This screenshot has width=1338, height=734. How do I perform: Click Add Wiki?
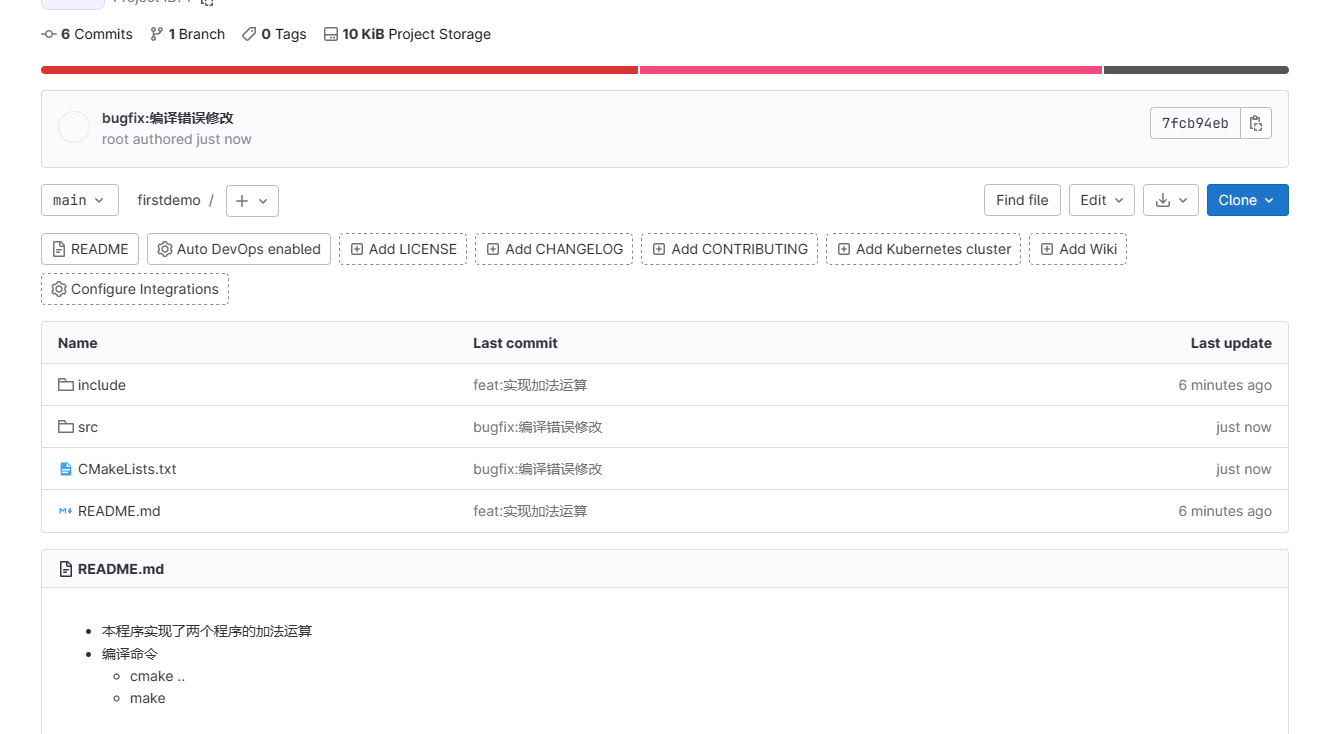pos(1078,249)
